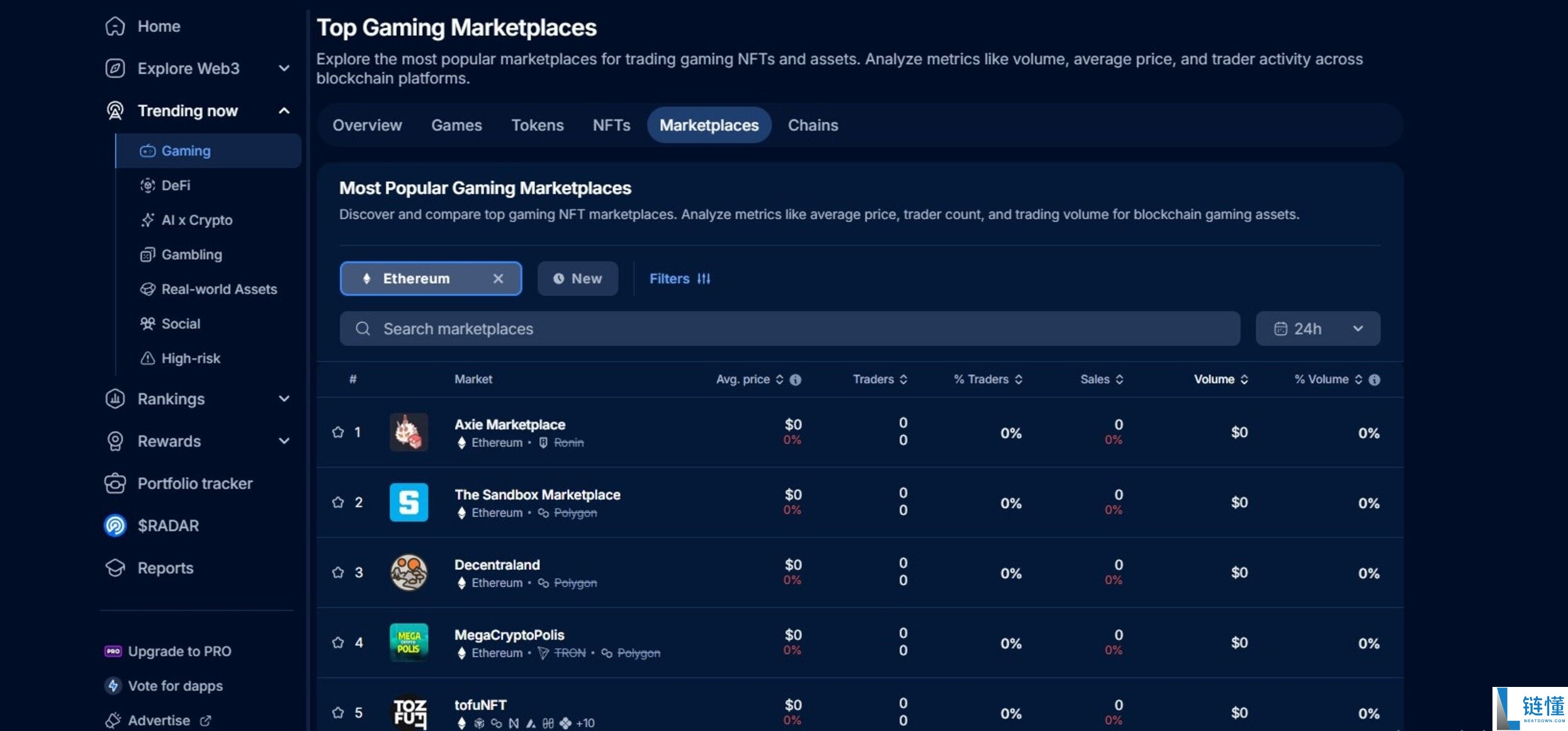
Task: Click Upgrade to PRO
Action: coord(168,651)
